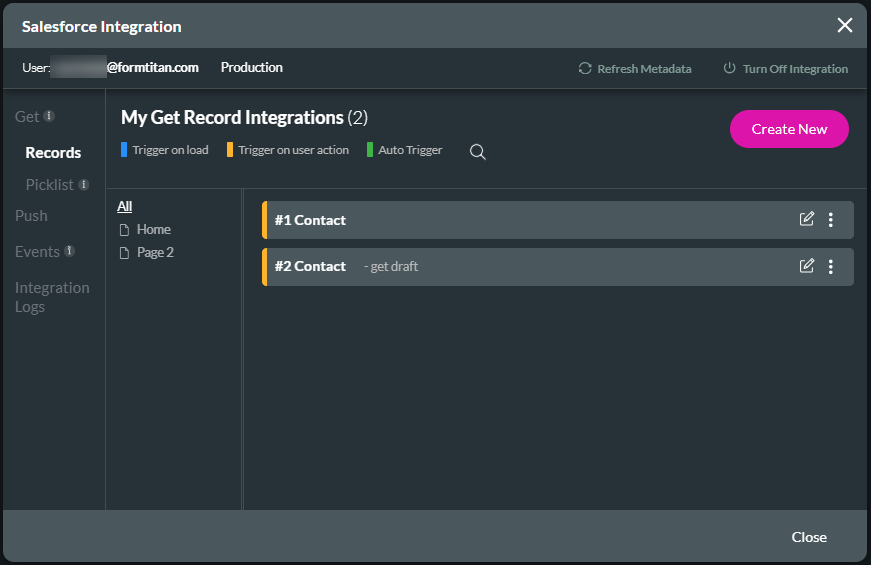Select the All pages filter
This screenshot has width=871, height=565.
pyautogui.click(x=124, y=207)
